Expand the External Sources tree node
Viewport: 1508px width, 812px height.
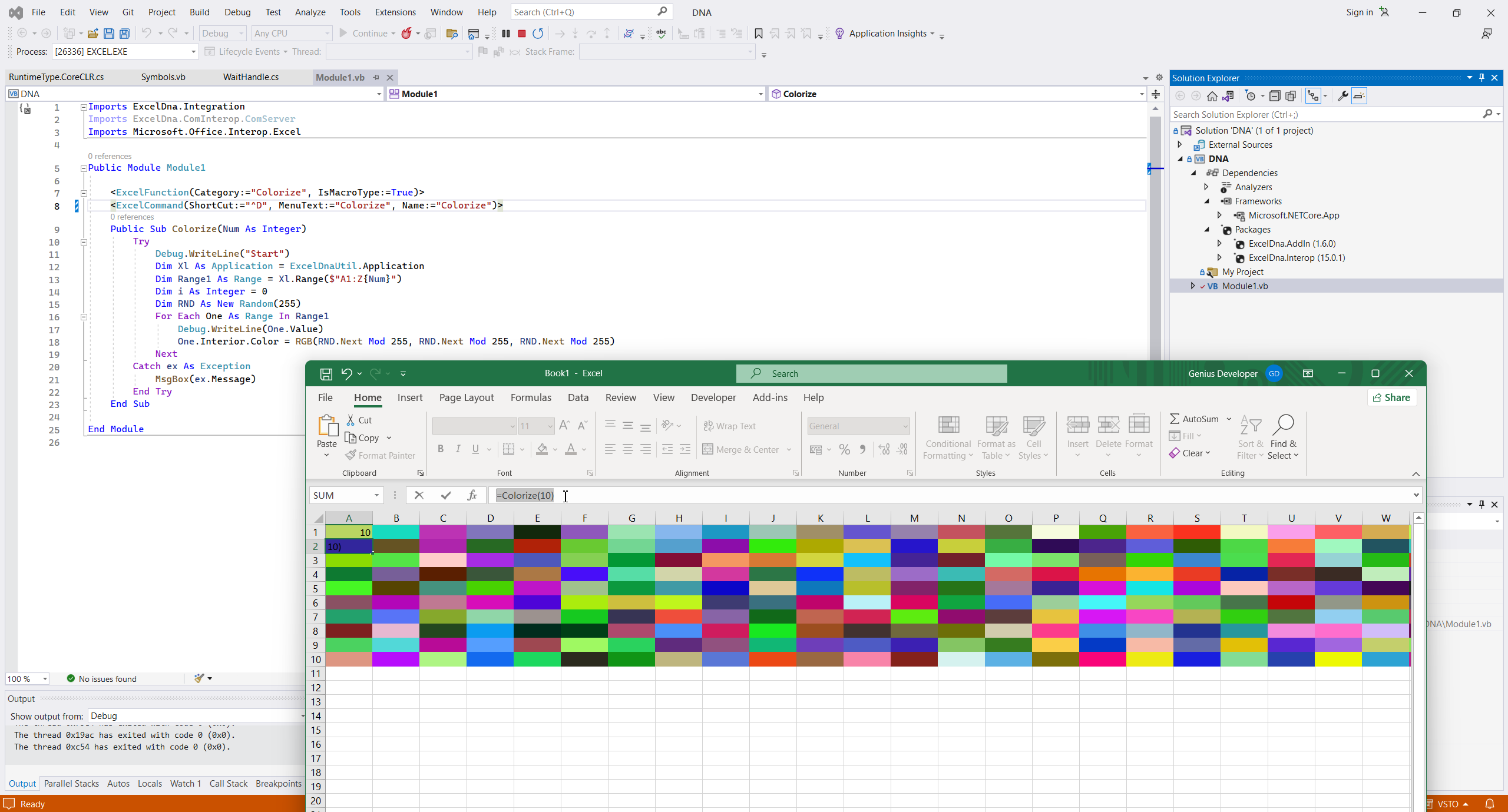pyautogui.click(x=1179, y=145)
